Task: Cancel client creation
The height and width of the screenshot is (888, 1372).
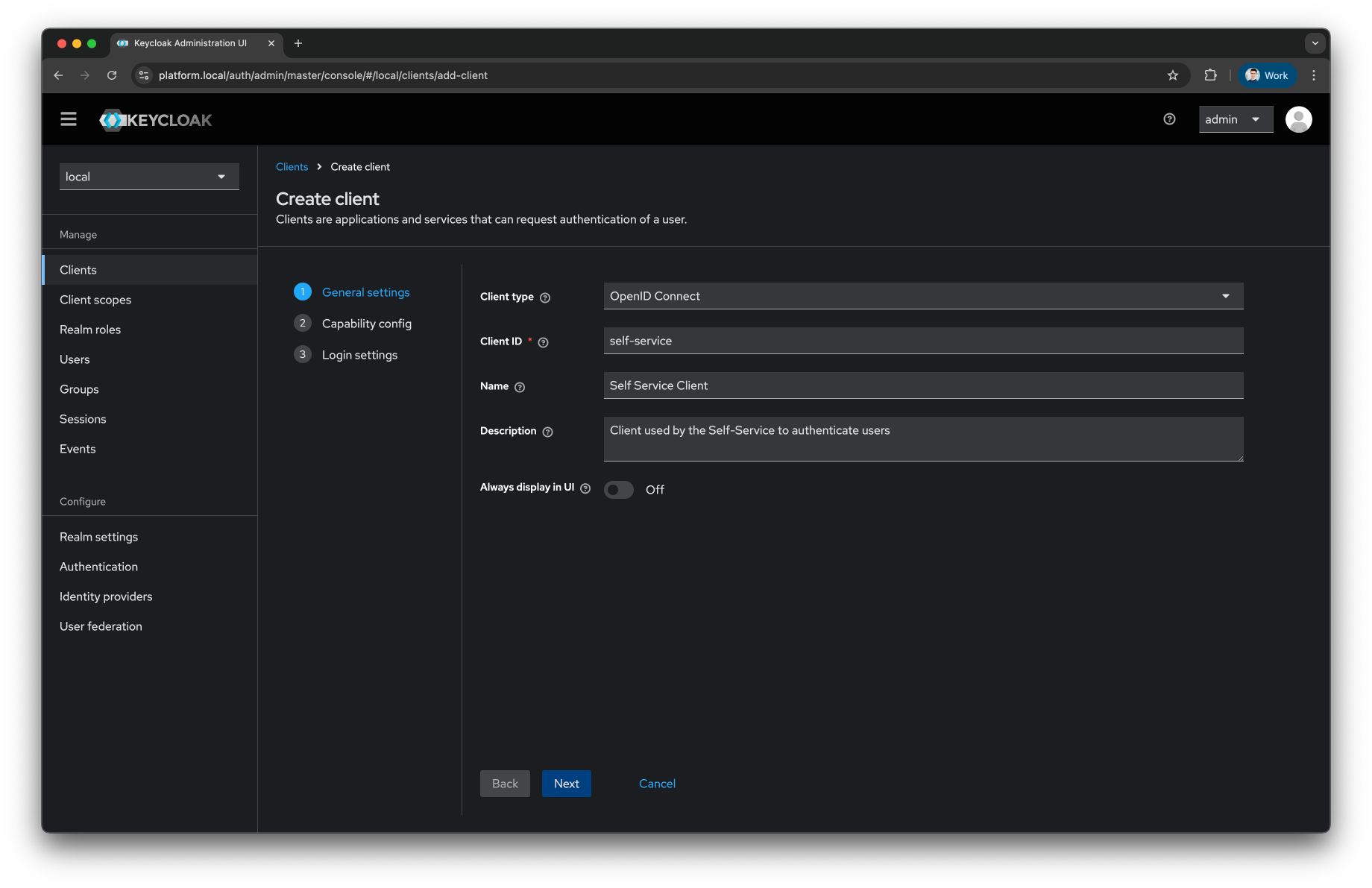Action: 657,784
